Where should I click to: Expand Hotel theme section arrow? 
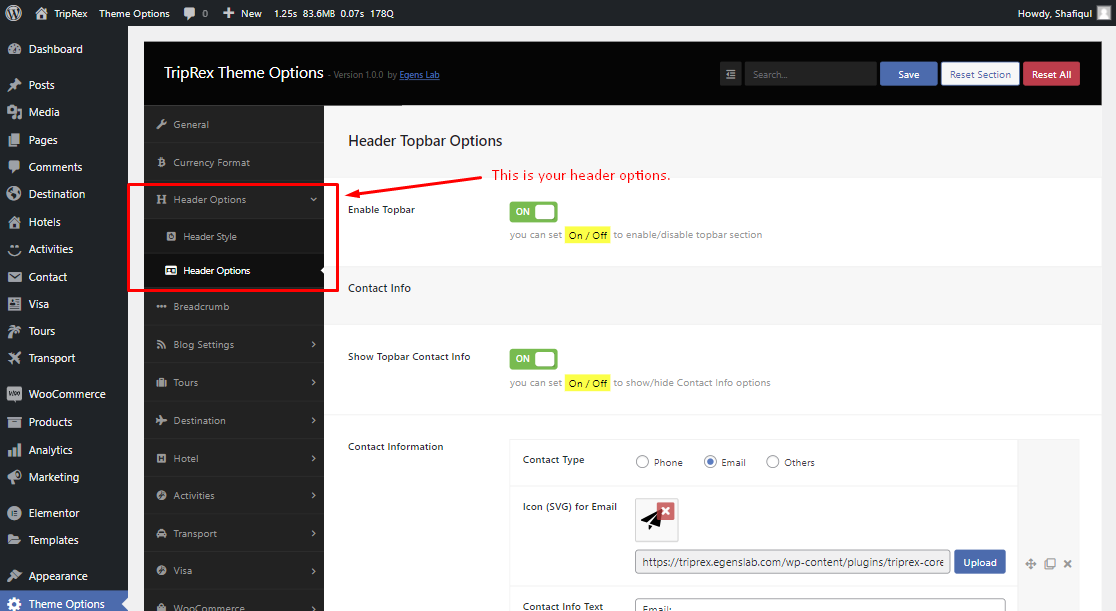[313, 459]
